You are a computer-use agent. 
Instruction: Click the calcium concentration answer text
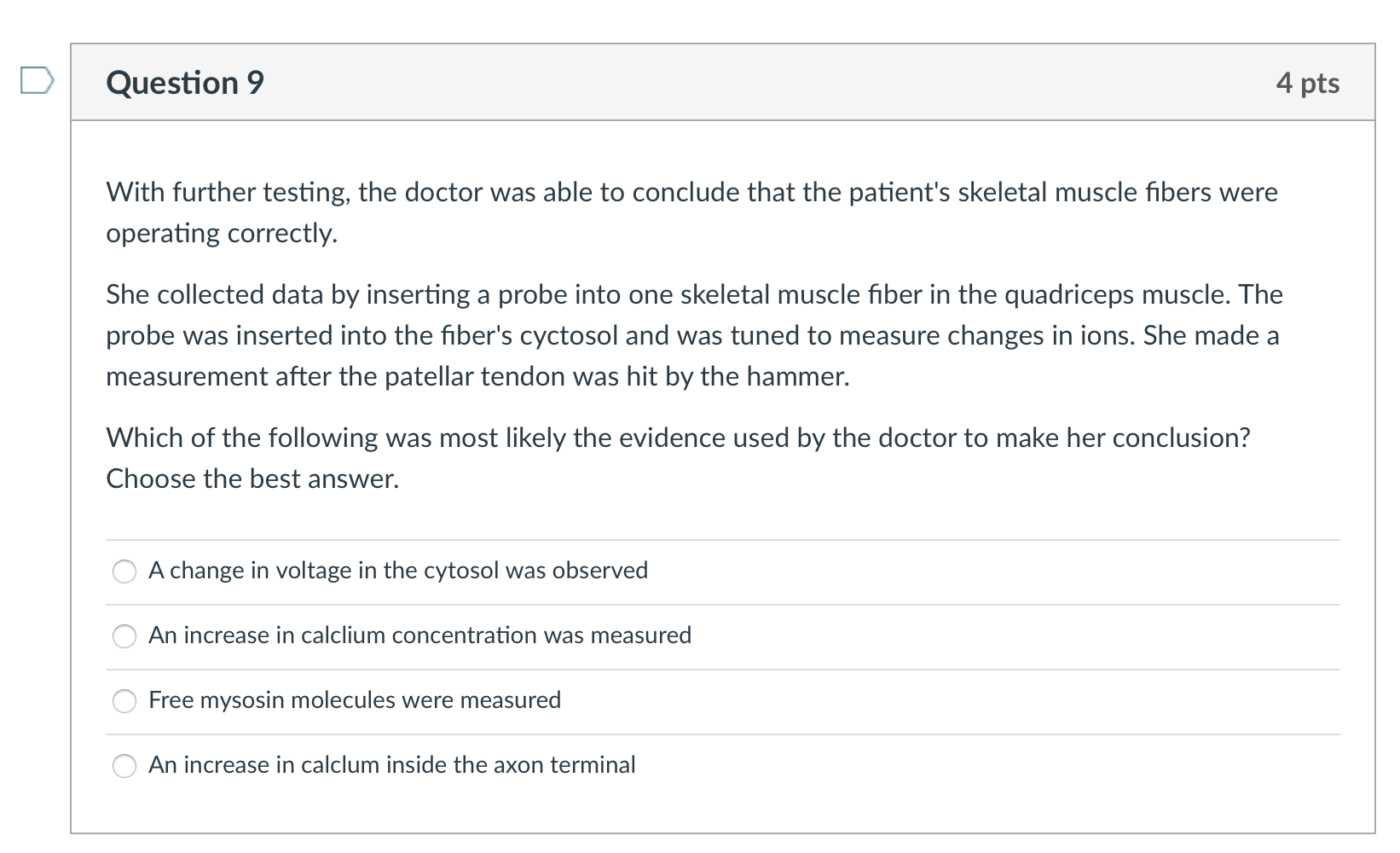(x=419, y=635)
